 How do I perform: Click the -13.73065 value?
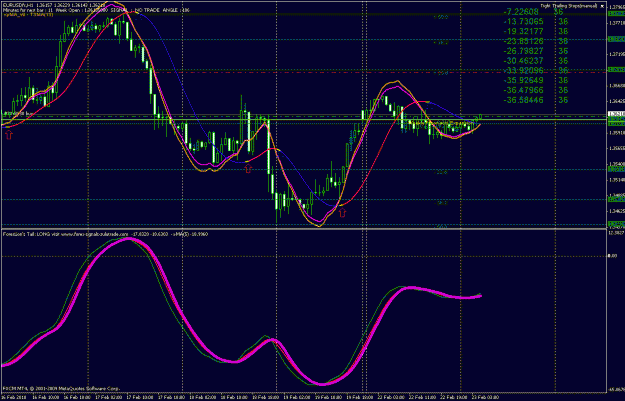click(x=523, y=22)
